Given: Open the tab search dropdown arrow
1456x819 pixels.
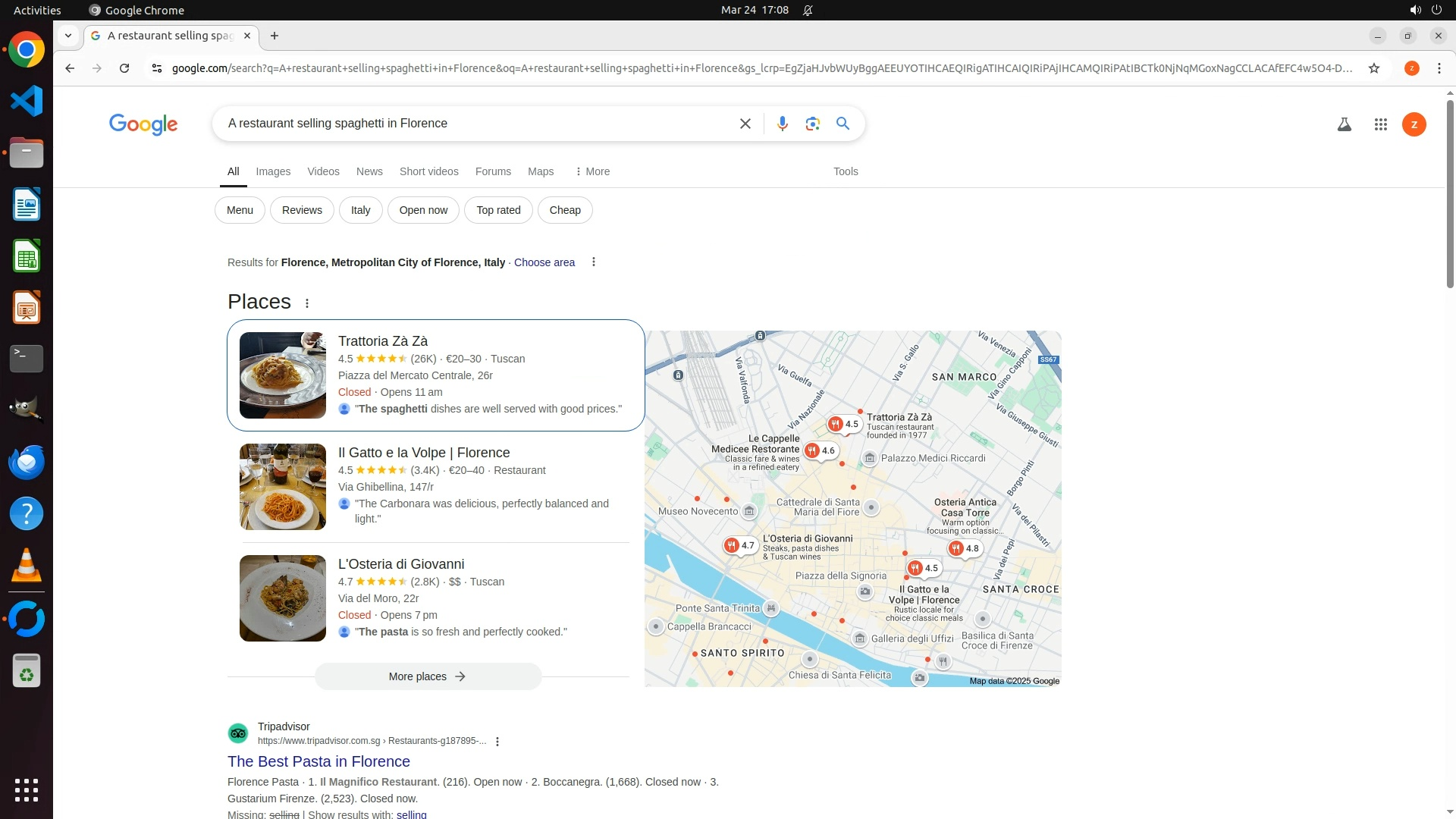Looking at the screenshot, I should [x=68, y=36].
